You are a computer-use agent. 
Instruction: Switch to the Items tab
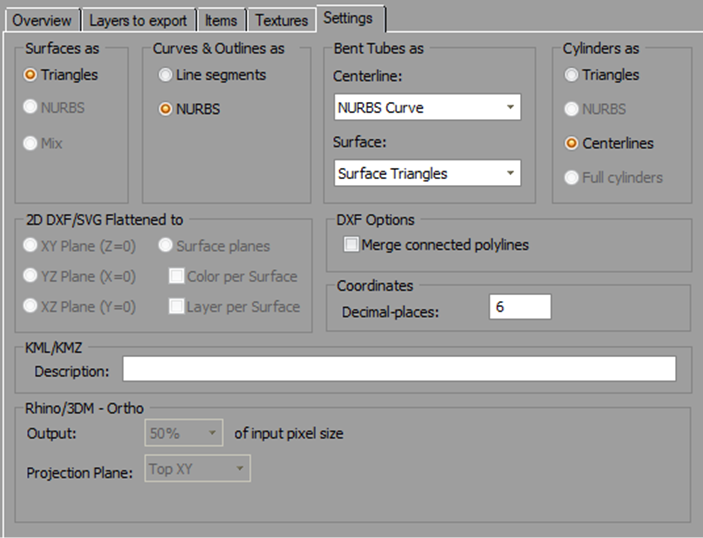point(221,20)
